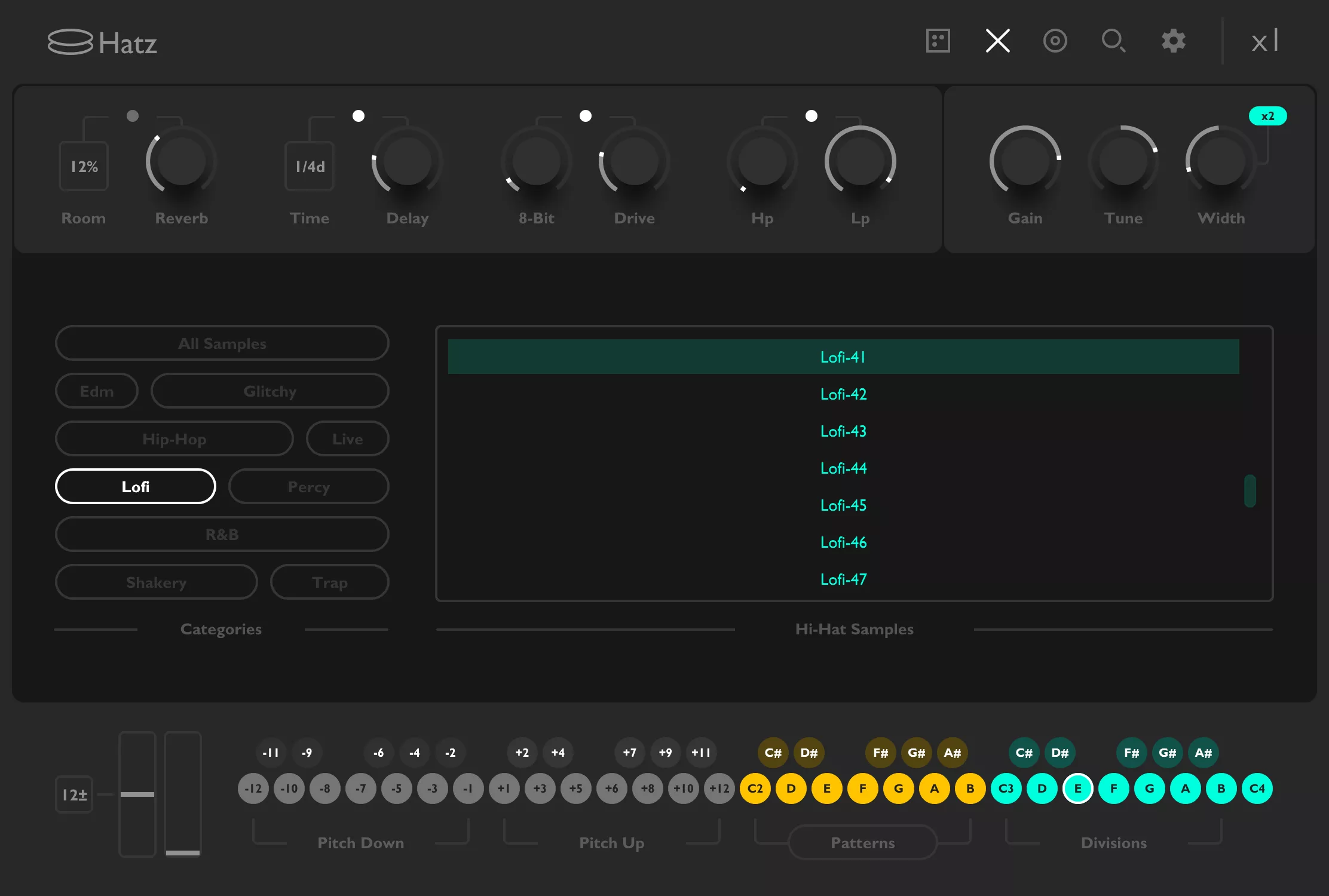Click the E key in Divisions
The width and height of the screenshot is (1329, 896).
point(1078,788)
